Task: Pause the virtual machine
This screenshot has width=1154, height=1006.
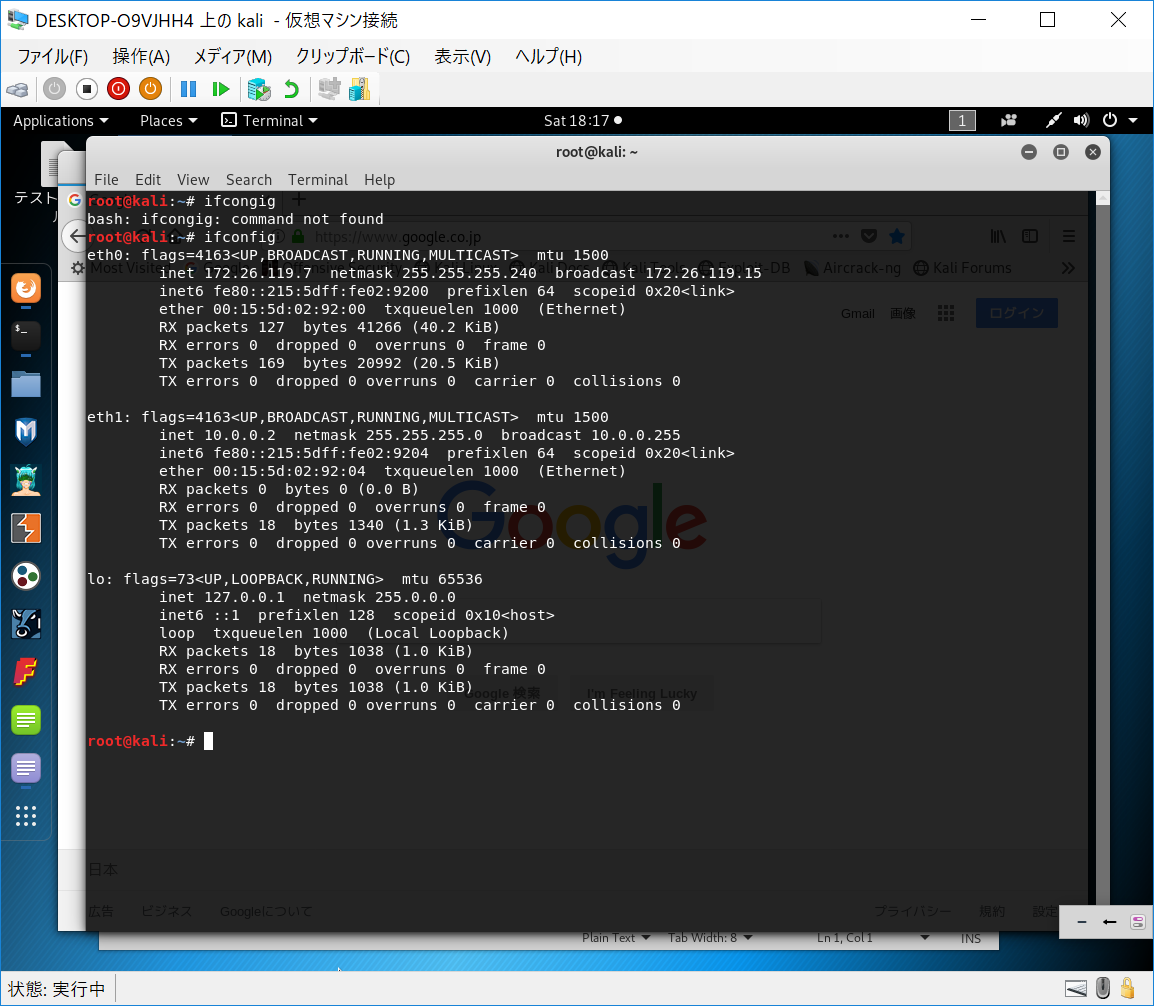Action: pos(188,89)
